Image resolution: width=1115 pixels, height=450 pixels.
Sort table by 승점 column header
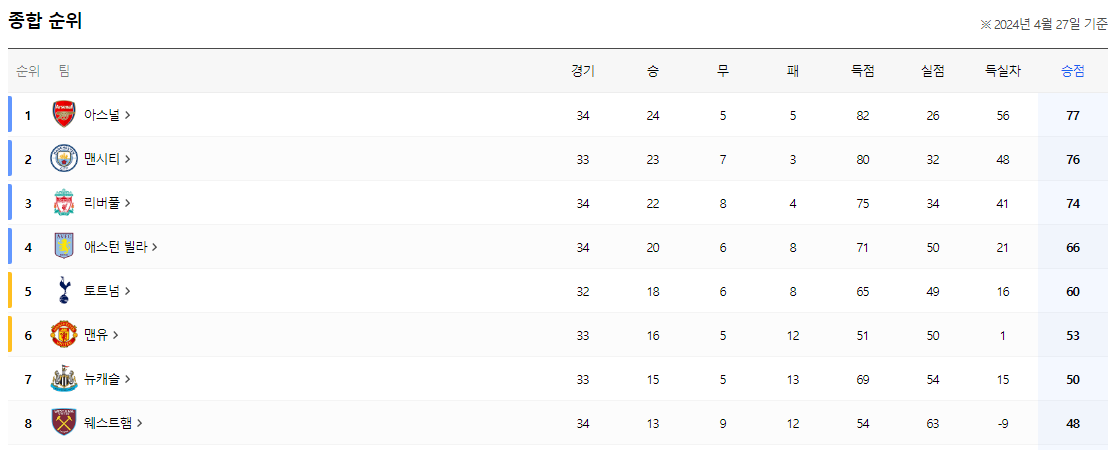1073,71
